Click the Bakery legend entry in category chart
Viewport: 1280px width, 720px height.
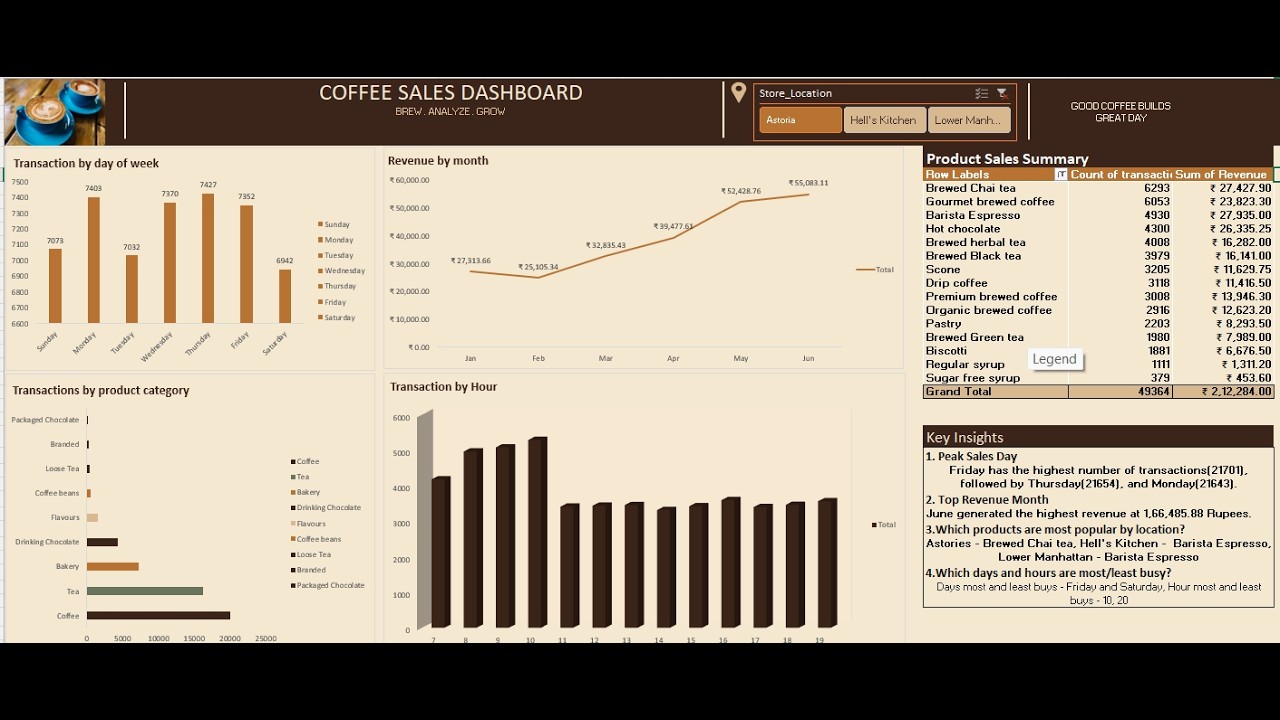(306, 492)
